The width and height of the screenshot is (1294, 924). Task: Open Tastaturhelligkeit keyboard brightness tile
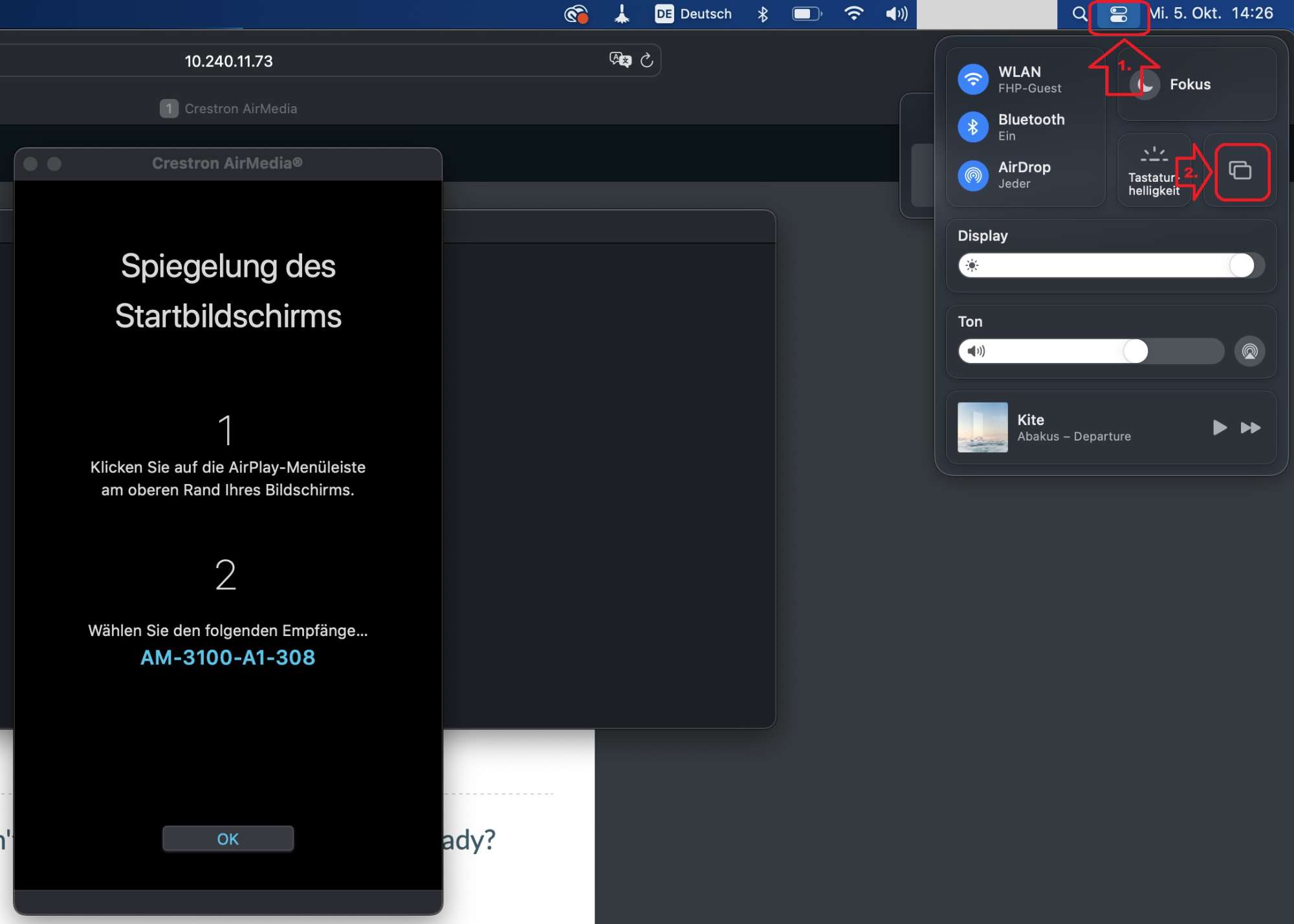pyautogui.click(x=1154, y=170)
